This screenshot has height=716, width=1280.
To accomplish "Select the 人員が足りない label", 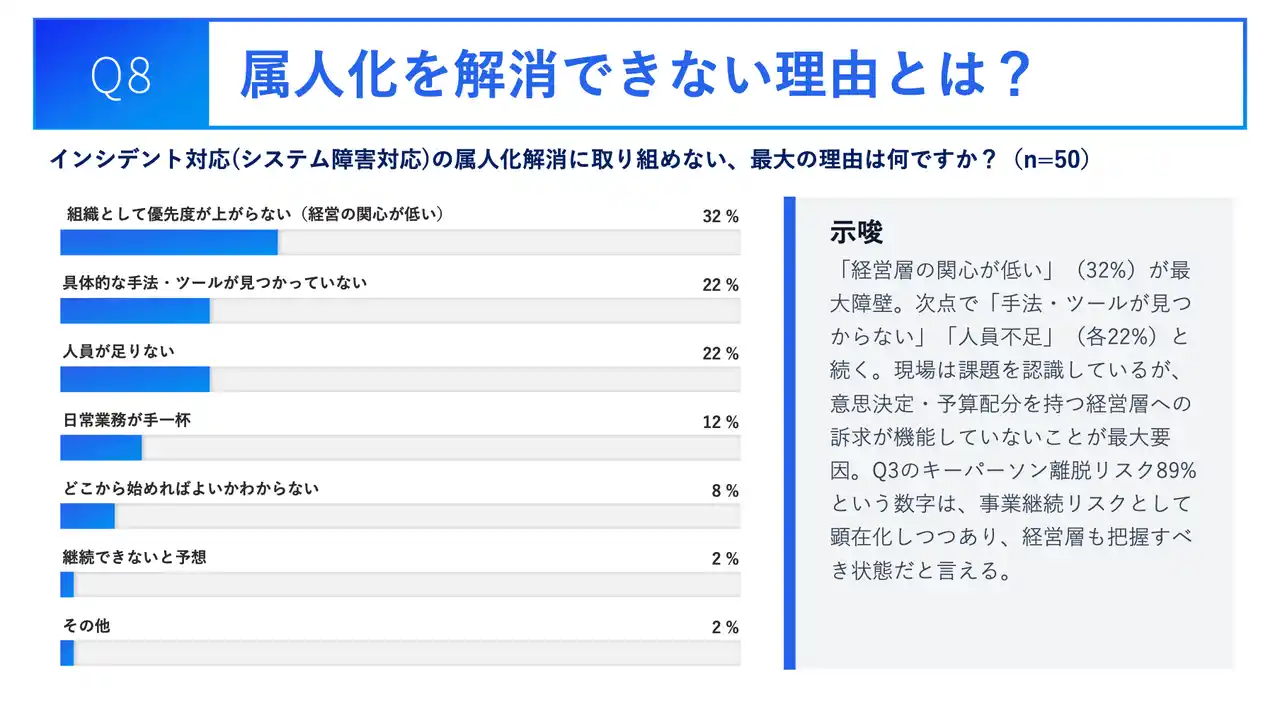I will pos(118,351).
